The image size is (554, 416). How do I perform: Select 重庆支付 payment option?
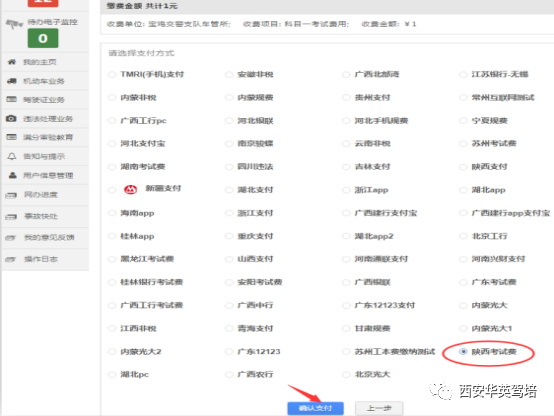pyautogui.click(x=229, y=236)
